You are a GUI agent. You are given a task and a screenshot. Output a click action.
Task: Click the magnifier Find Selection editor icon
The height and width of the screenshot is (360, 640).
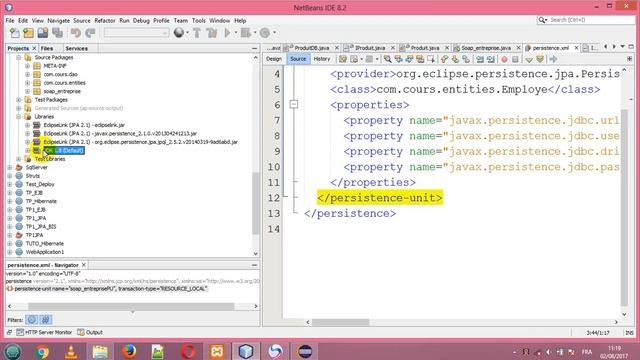coord(387,59)
